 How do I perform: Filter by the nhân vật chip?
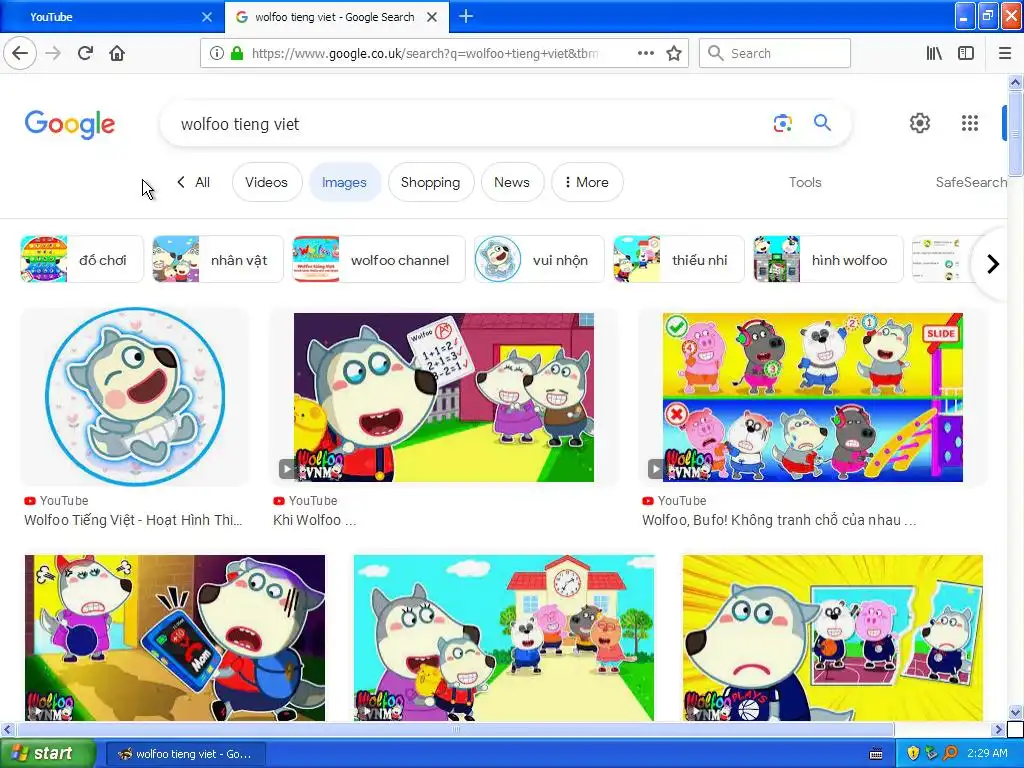[217, 259]
